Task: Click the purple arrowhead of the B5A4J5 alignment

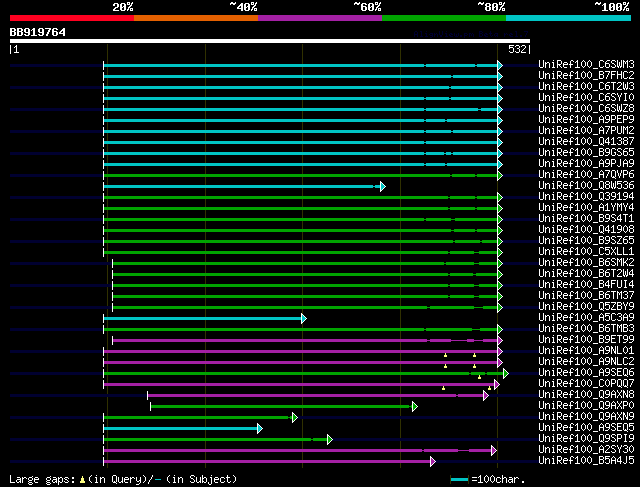Action: [433, 462]
